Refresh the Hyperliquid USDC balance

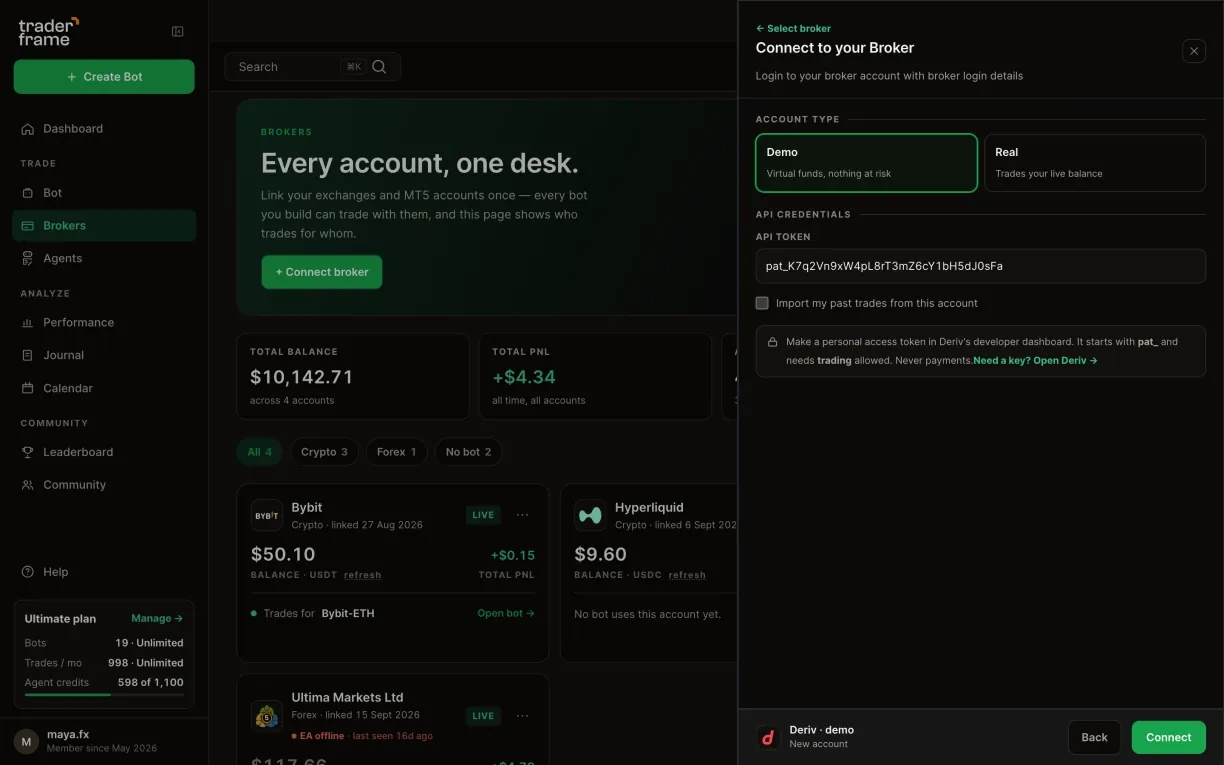coord(687,575)
